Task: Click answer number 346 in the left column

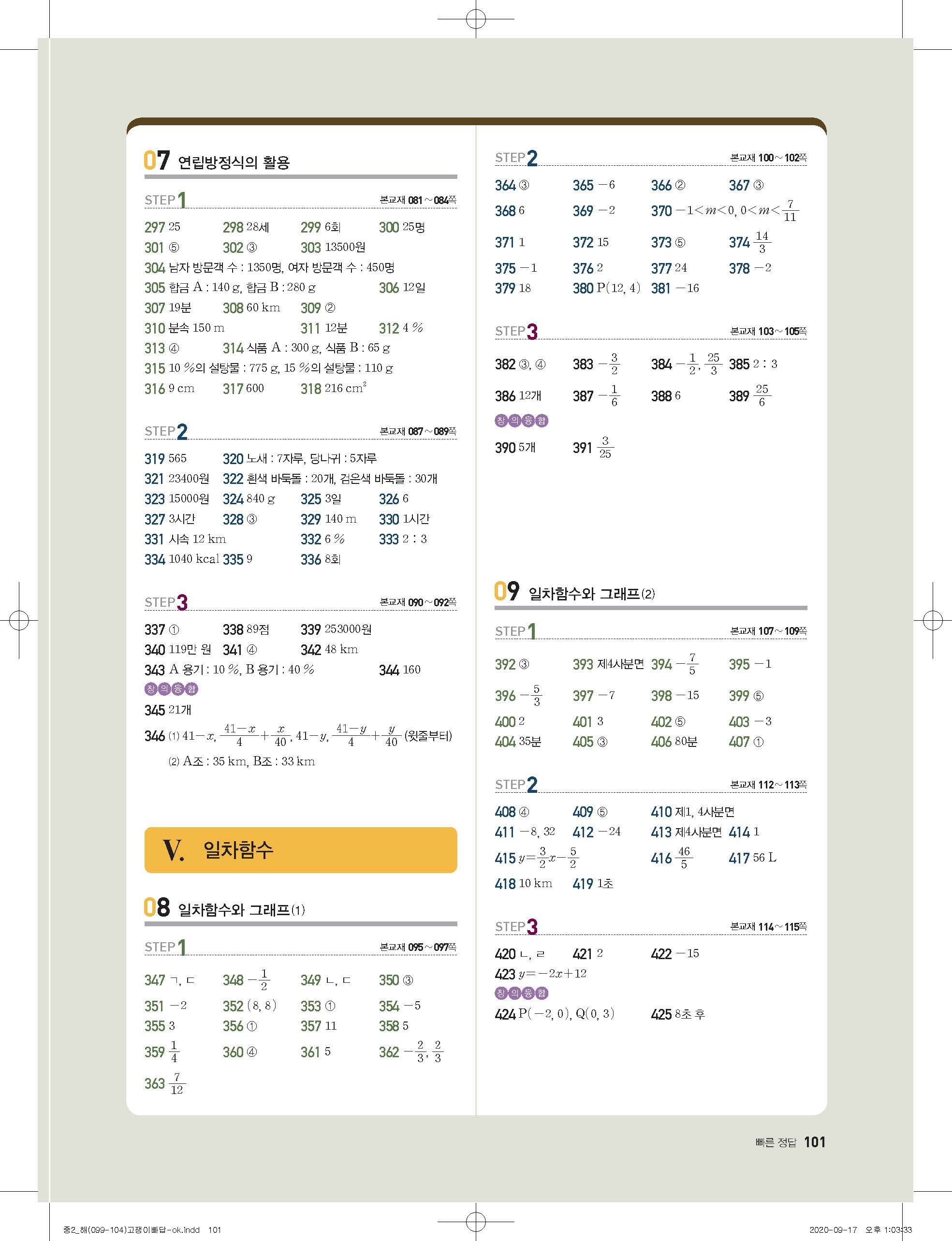Action: pos(154,736)
